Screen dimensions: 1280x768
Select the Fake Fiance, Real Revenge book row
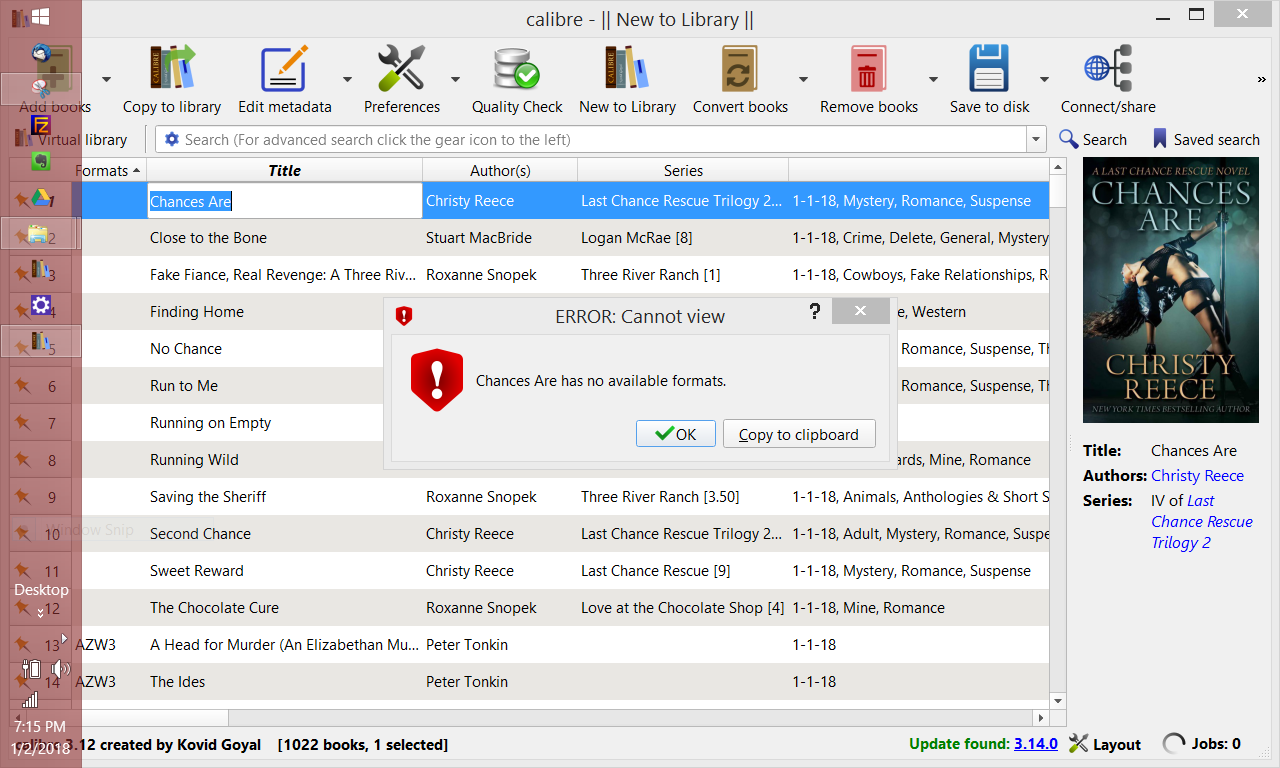pos(283,275)
